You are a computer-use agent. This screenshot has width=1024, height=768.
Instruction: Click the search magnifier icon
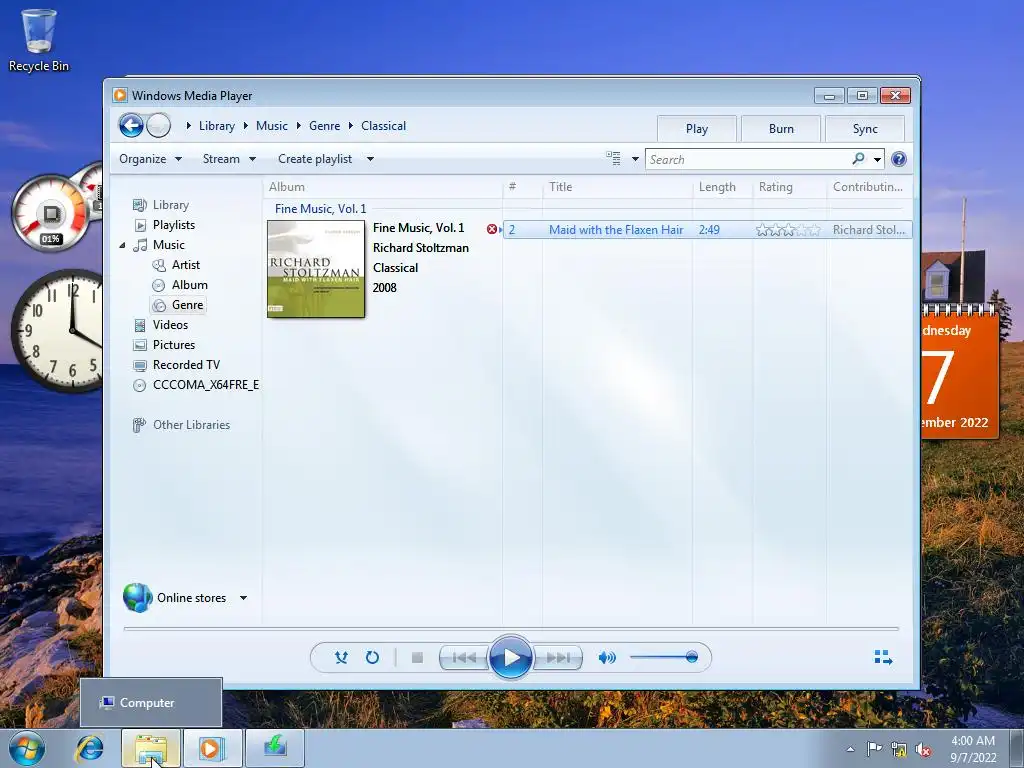(x=858, y=159)
